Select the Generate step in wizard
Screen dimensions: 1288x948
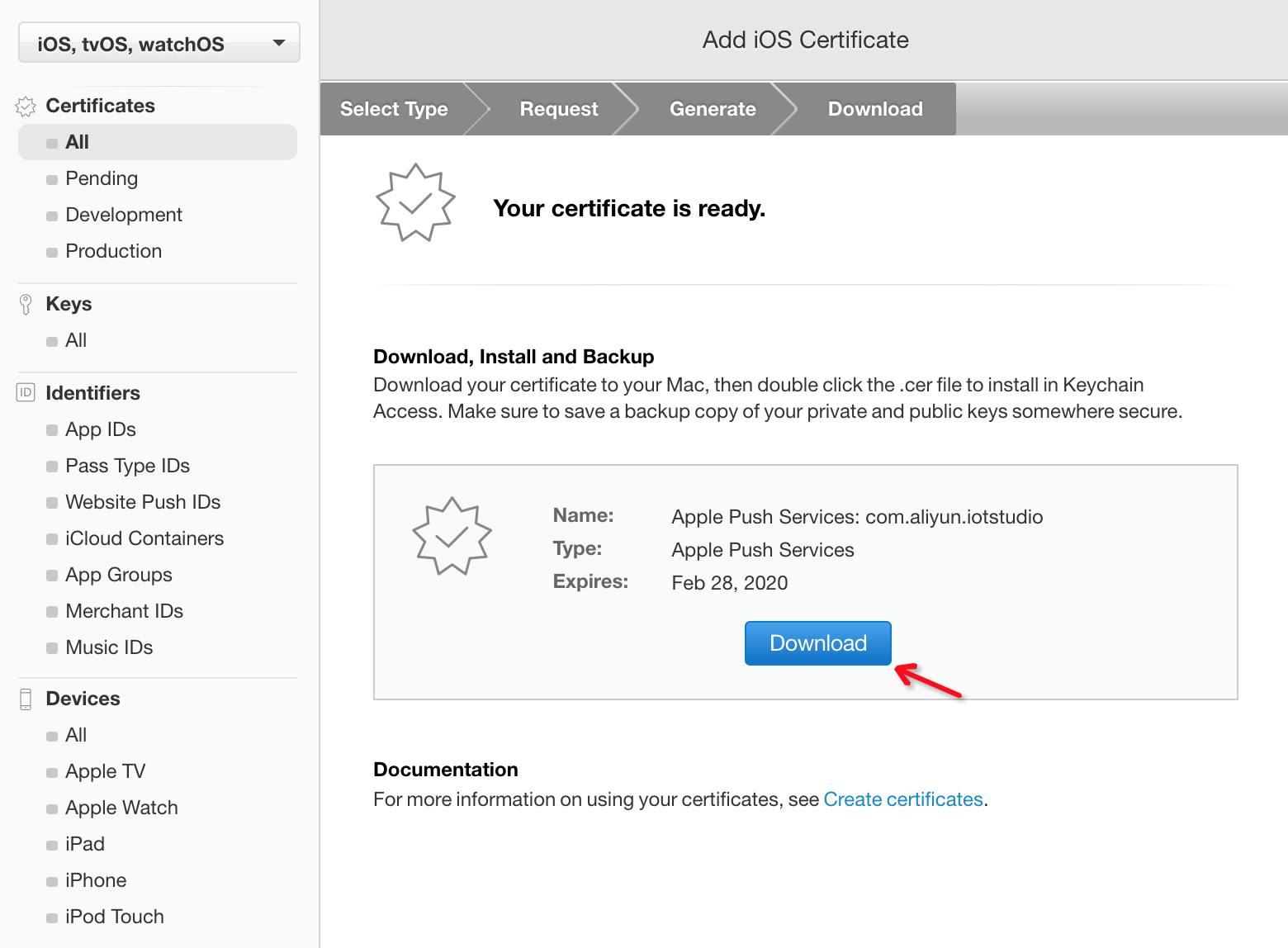pyautogui.click(x=712, y=109)
